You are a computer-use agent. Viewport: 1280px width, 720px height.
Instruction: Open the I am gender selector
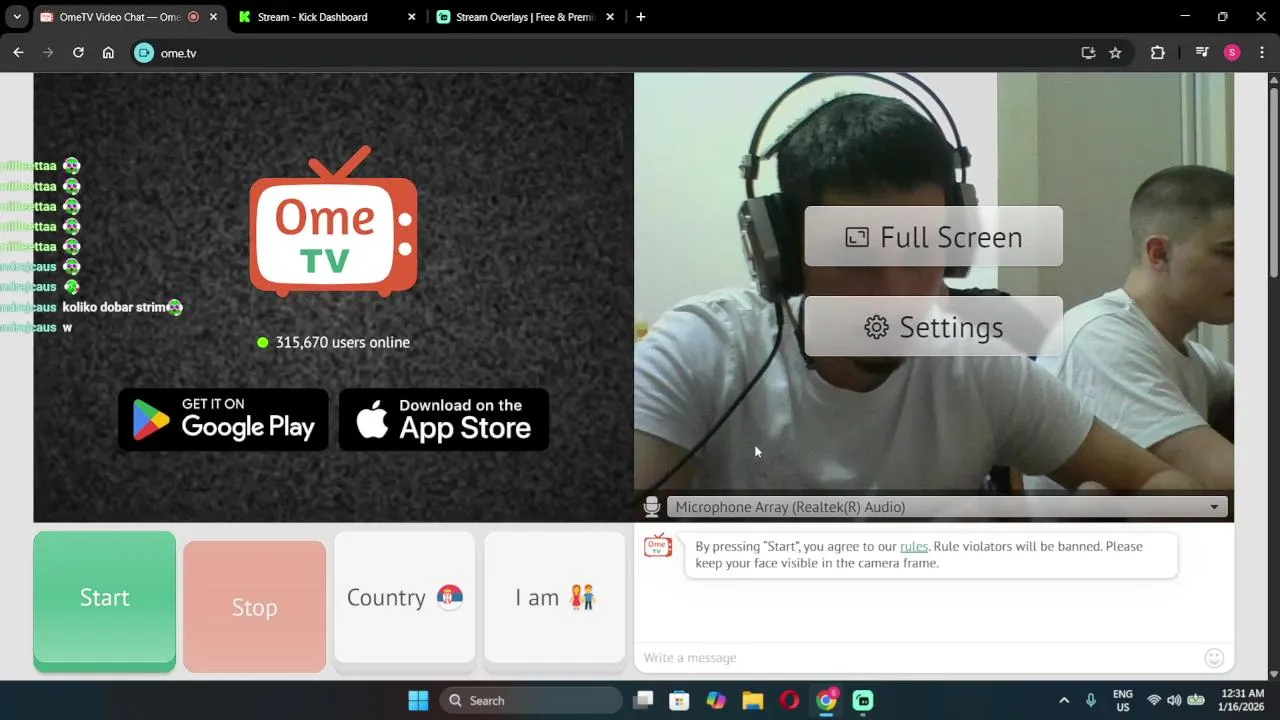[555, 597]
